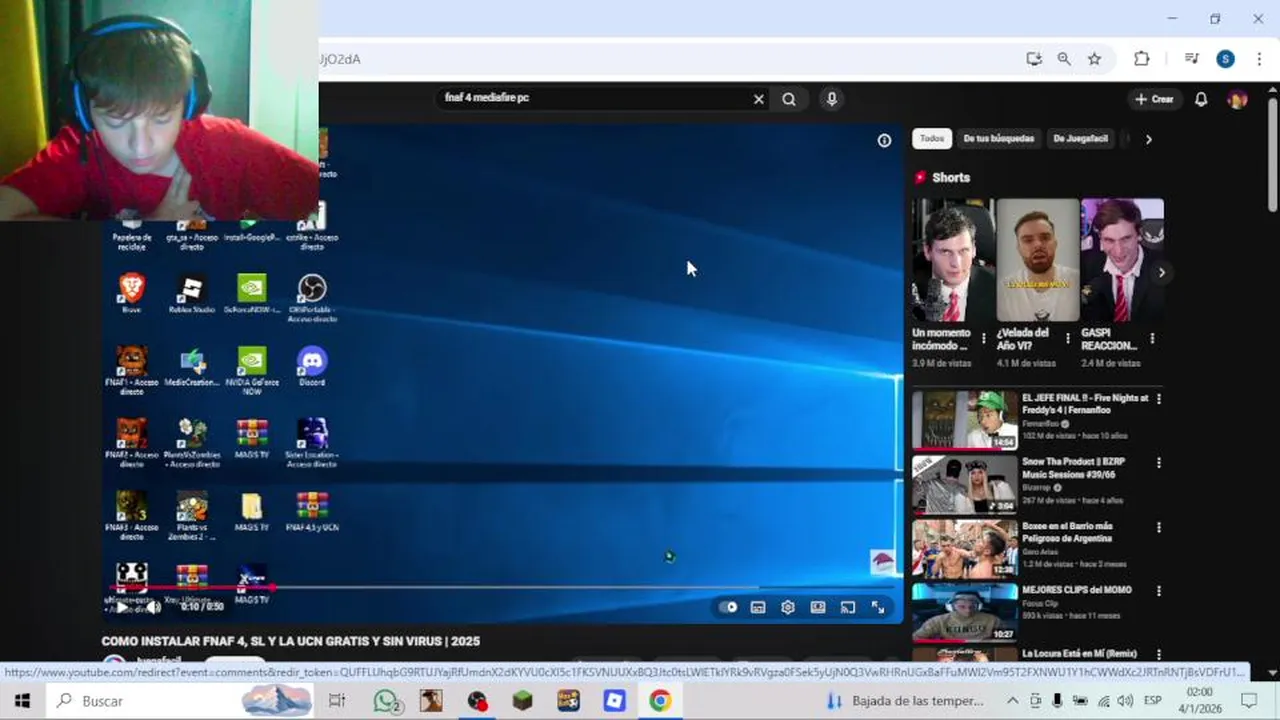This screenshot has width=1280, height=720.
Task: Click the COMO INSTALAR FNAF 4 video title
Action: pyautogui.click(x=291, y=641)
